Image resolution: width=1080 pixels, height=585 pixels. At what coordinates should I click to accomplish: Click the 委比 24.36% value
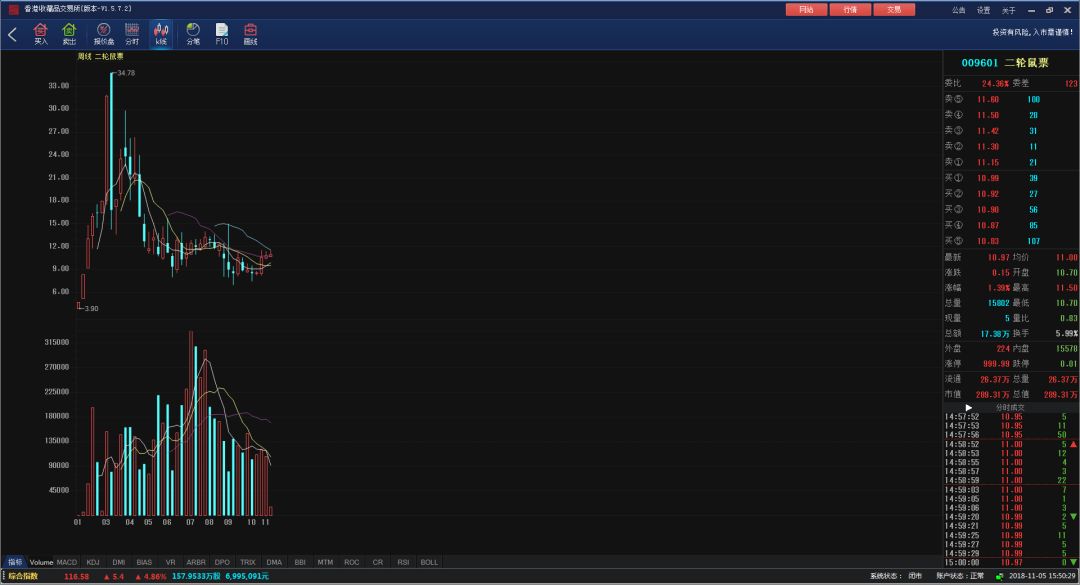(995, 83)
